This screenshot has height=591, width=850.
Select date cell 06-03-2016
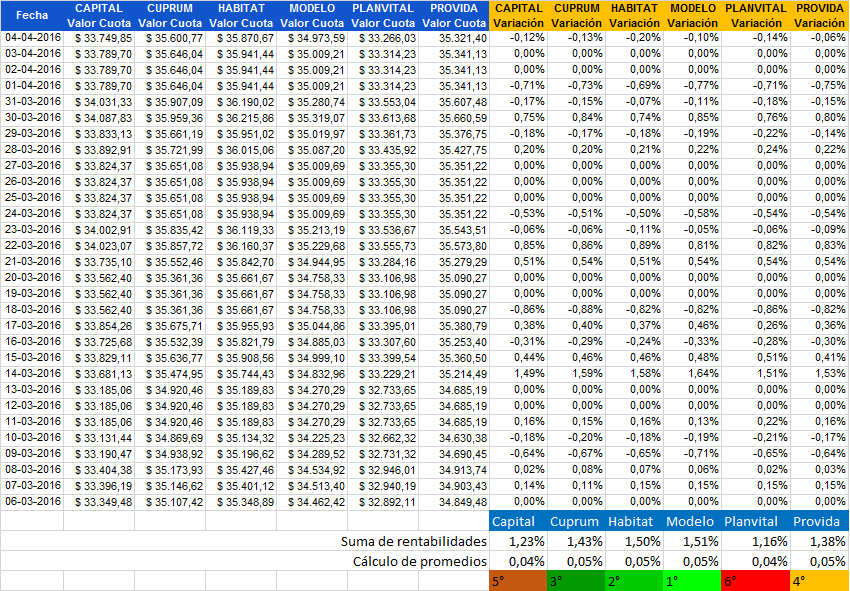pos(32,502)
